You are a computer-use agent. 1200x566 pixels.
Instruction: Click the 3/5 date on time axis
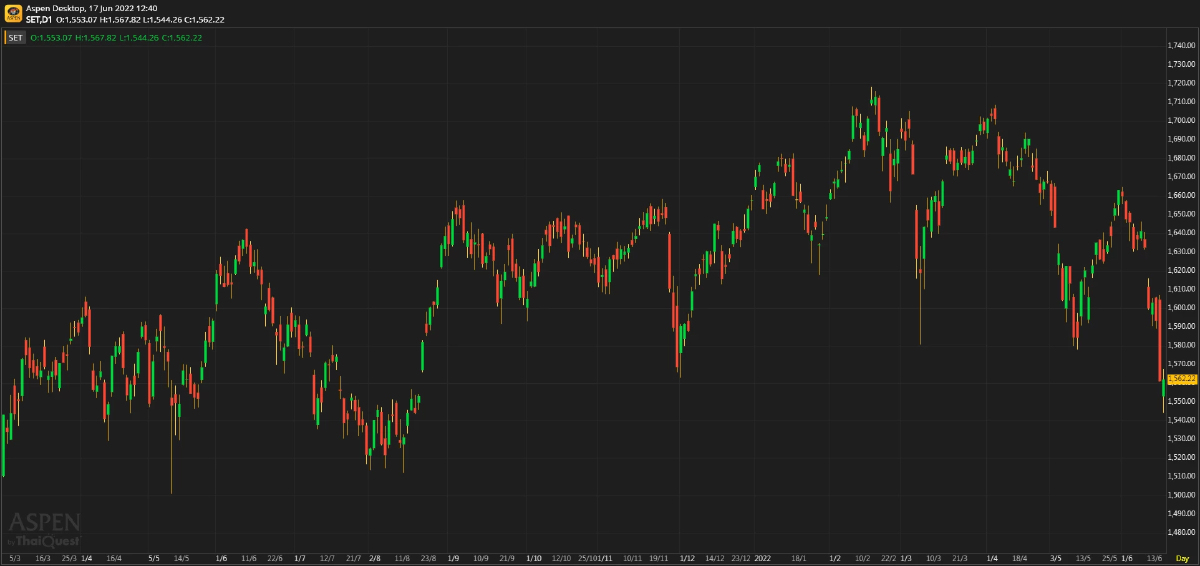[1056, 558]
